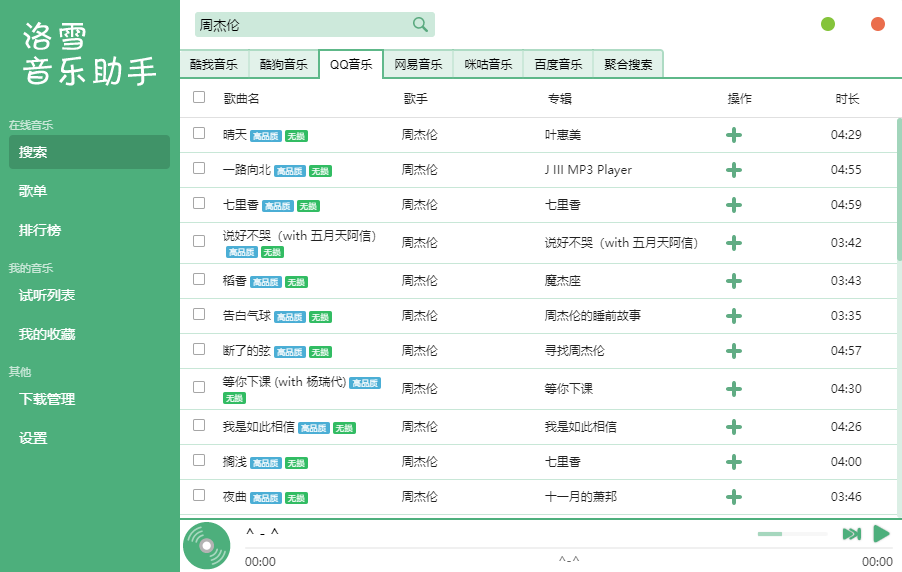Switch to 百度音乐 tab

[x=558, y=64]
